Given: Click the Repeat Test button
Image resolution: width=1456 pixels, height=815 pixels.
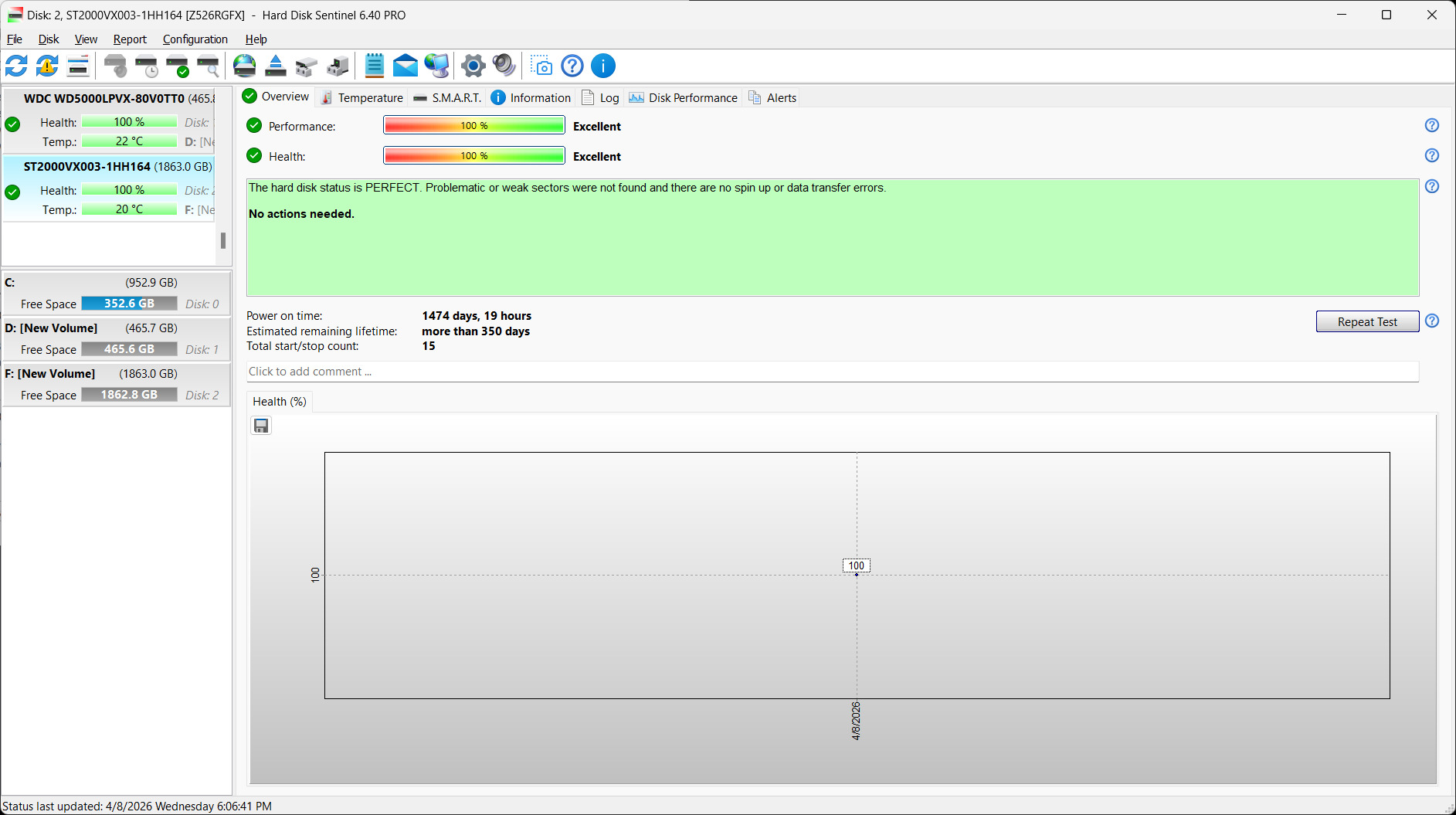Looking at the screenshot, I should pos(1367,321).
